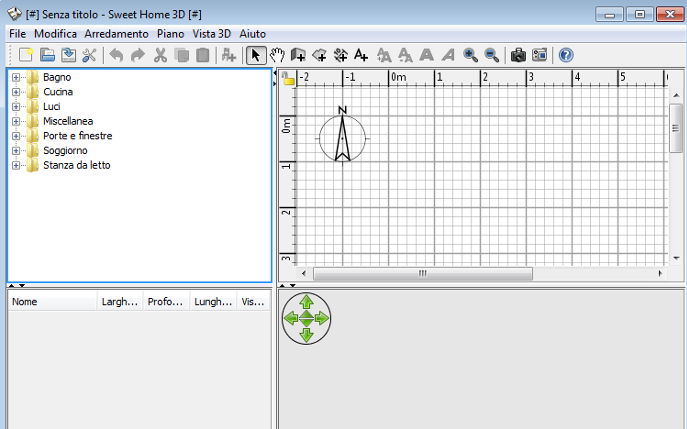This screenshot has height=429, width=687.
Task: Click the compass rose on plan
Action: point(342,138)
